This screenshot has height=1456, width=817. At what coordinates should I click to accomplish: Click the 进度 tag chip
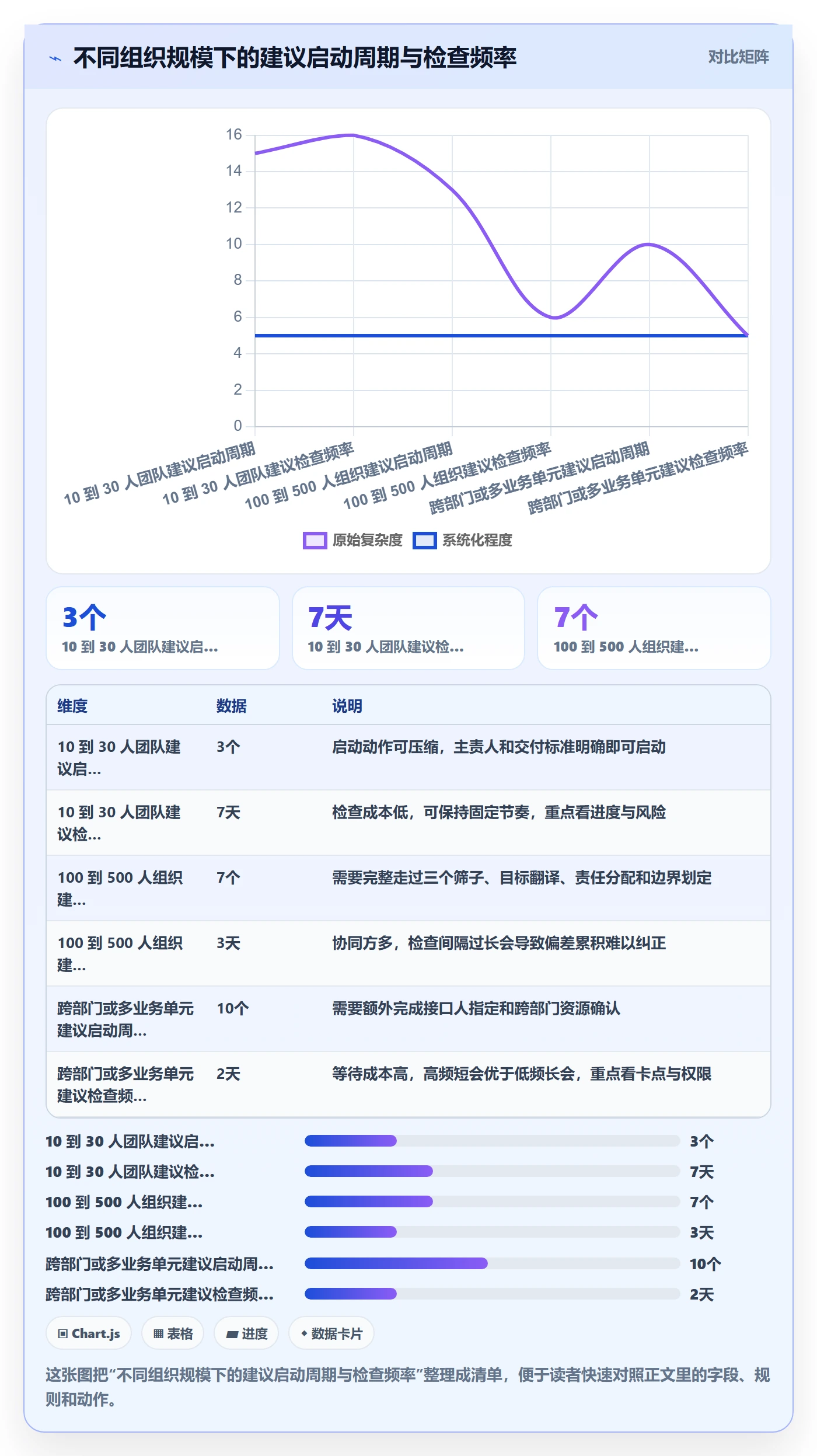pos(246,1333)
